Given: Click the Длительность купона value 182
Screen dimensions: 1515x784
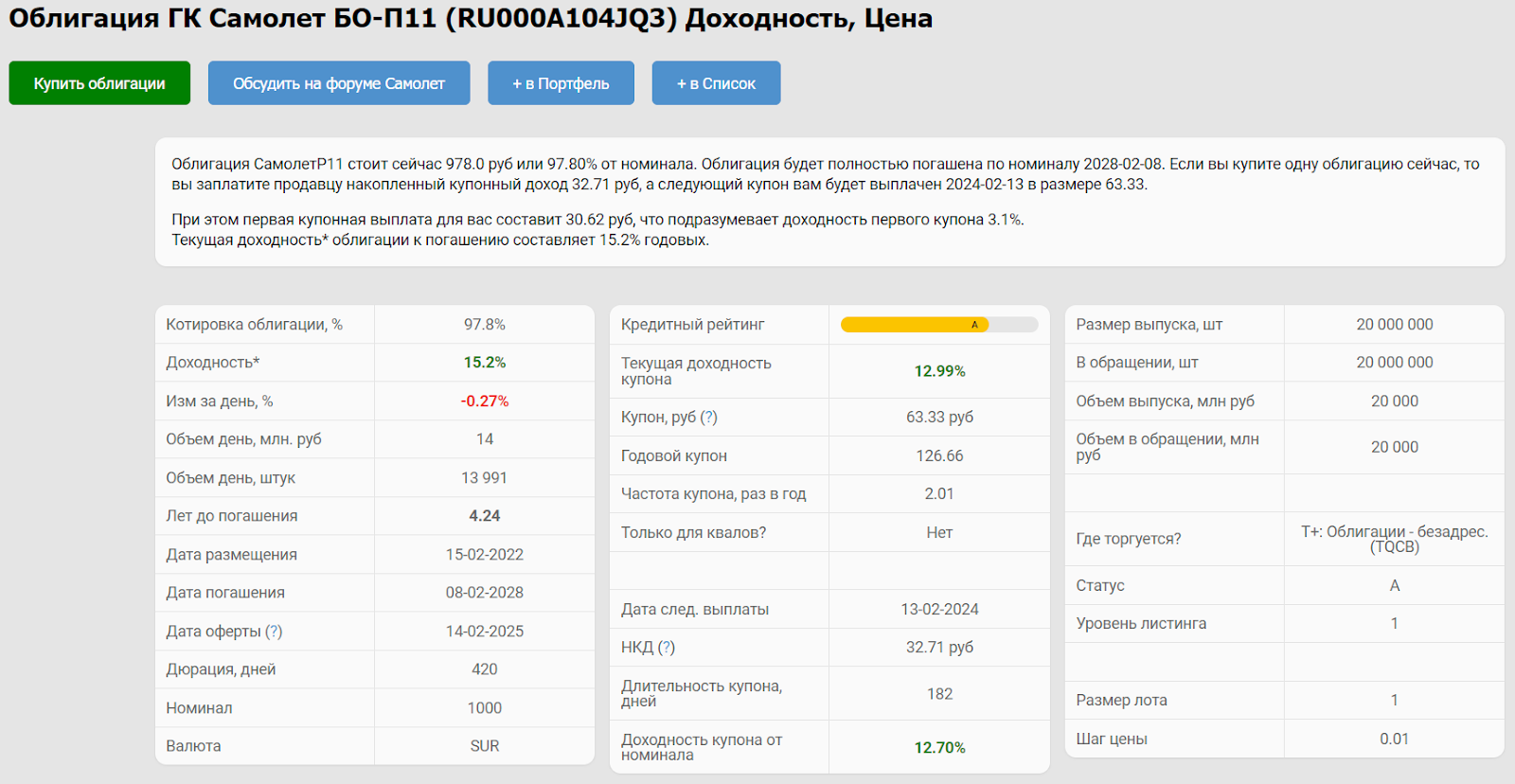Looking at the screenshot, I should [x=940, y=694].
